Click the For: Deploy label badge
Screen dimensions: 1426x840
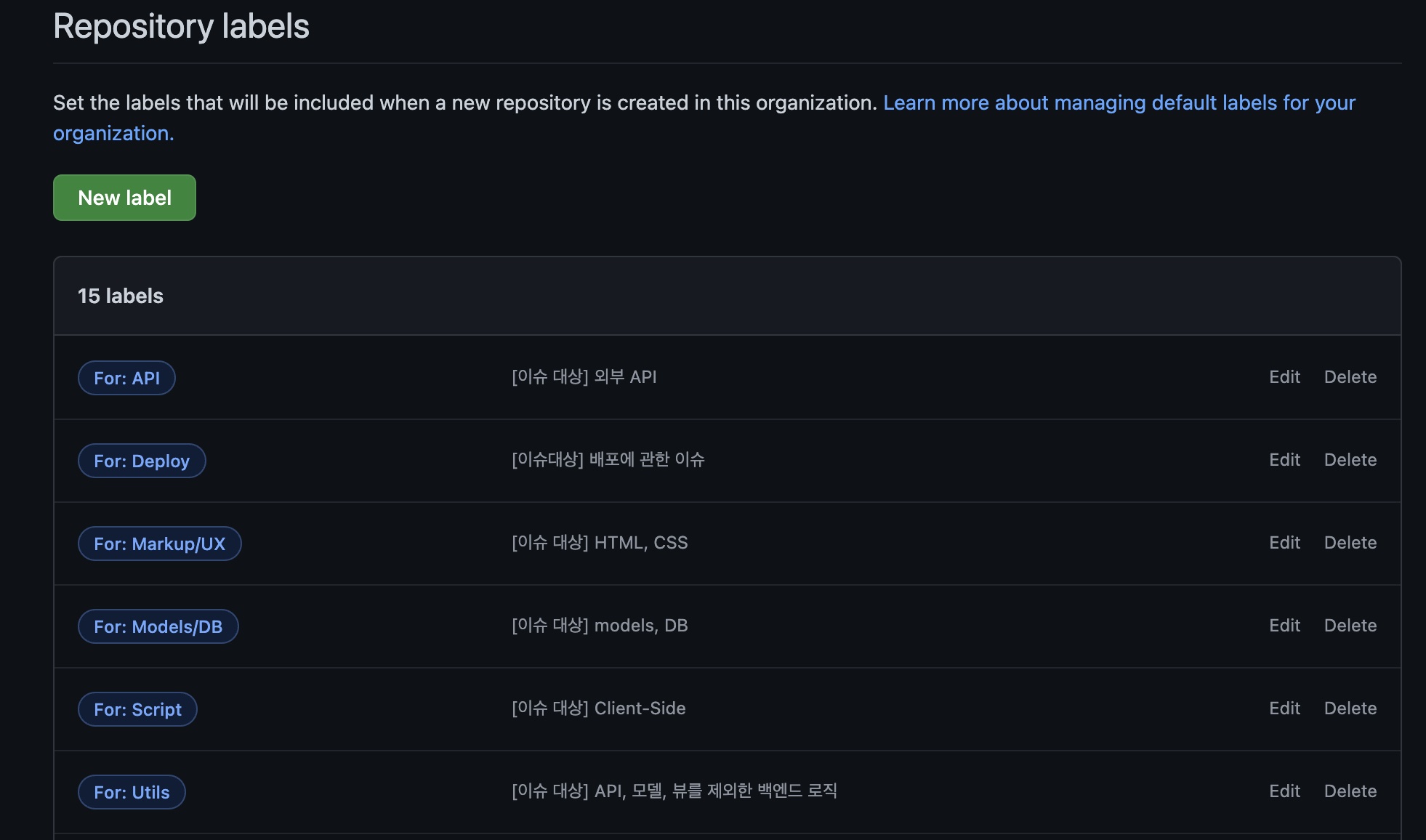click(x=142, y=461)
